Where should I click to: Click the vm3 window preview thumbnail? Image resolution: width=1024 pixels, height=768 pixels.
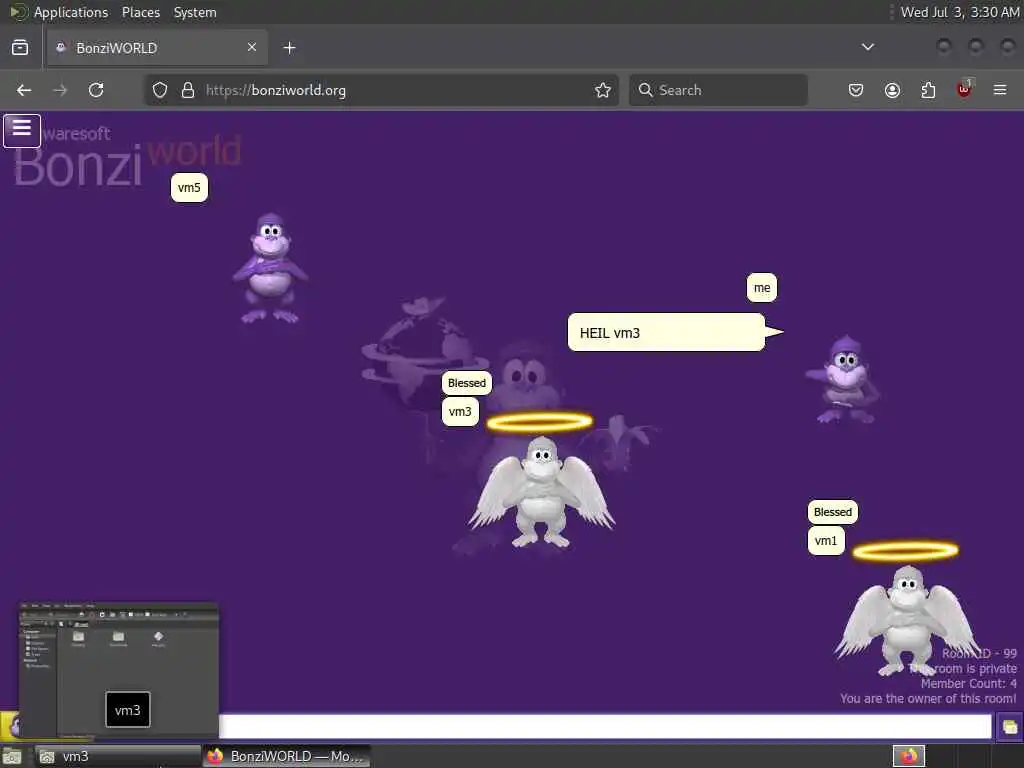coord(118,670)
